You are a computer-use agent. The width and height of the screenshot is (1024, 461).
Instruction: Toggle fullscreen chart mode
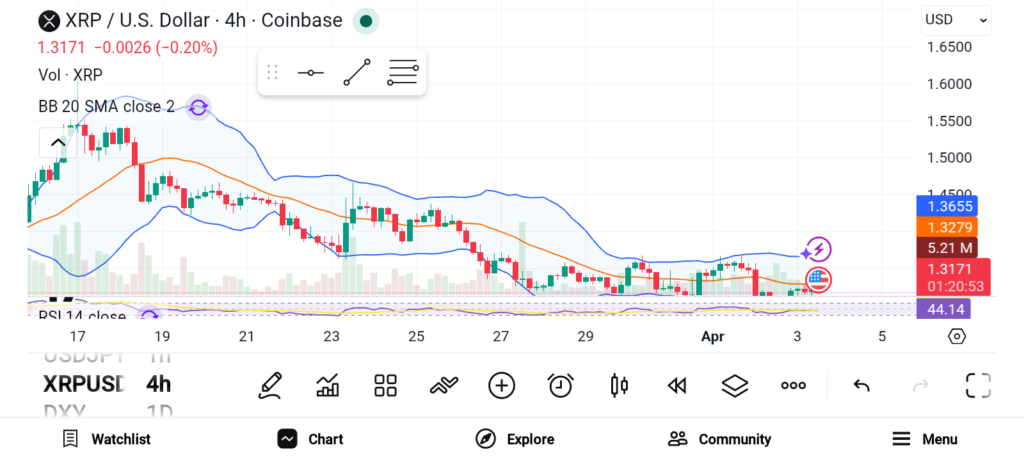pos(978,385)
